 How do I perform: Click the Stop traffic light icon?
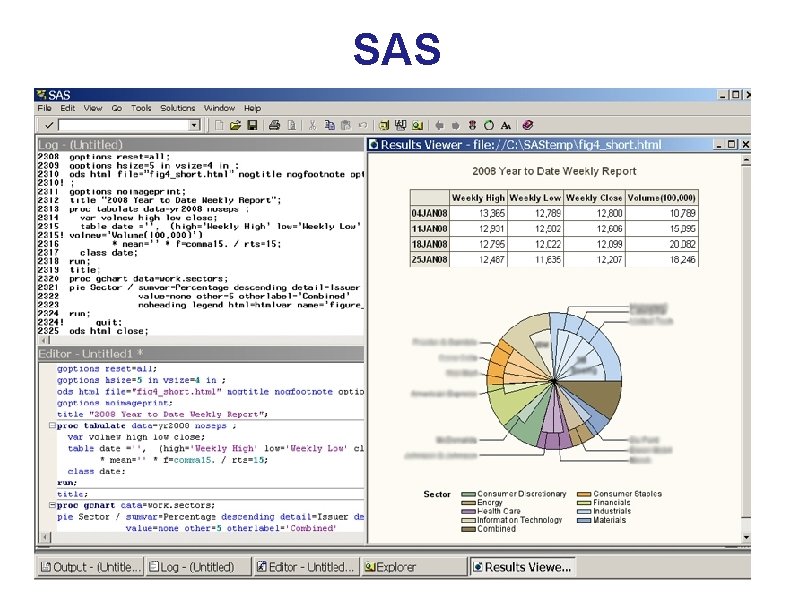(472, 125)
